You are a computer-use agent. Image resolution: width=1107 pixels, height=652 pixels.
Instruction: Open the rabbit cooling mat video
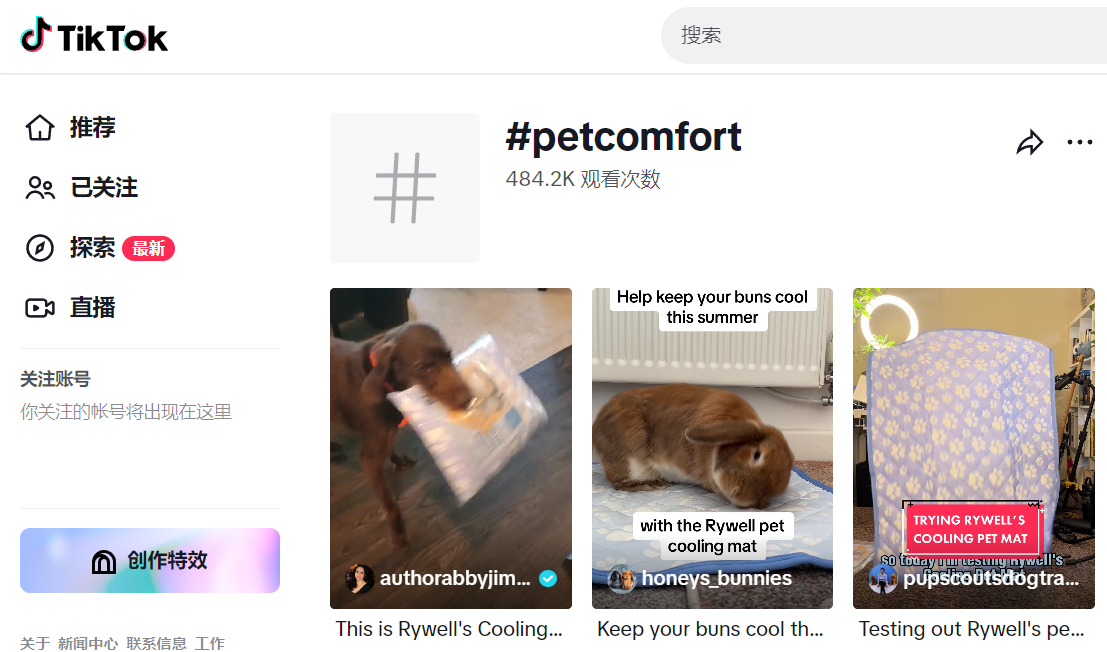tap(712, 430)
